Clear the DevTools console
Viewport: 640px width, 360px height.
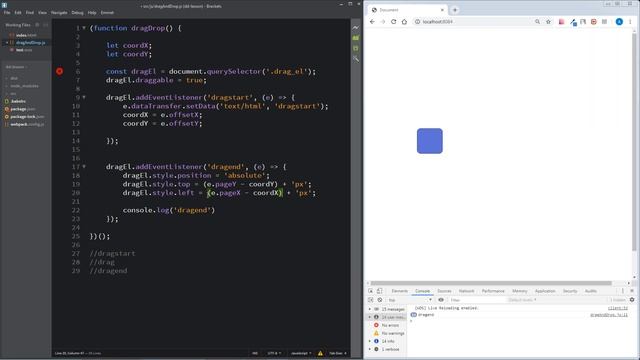(380, 300)
